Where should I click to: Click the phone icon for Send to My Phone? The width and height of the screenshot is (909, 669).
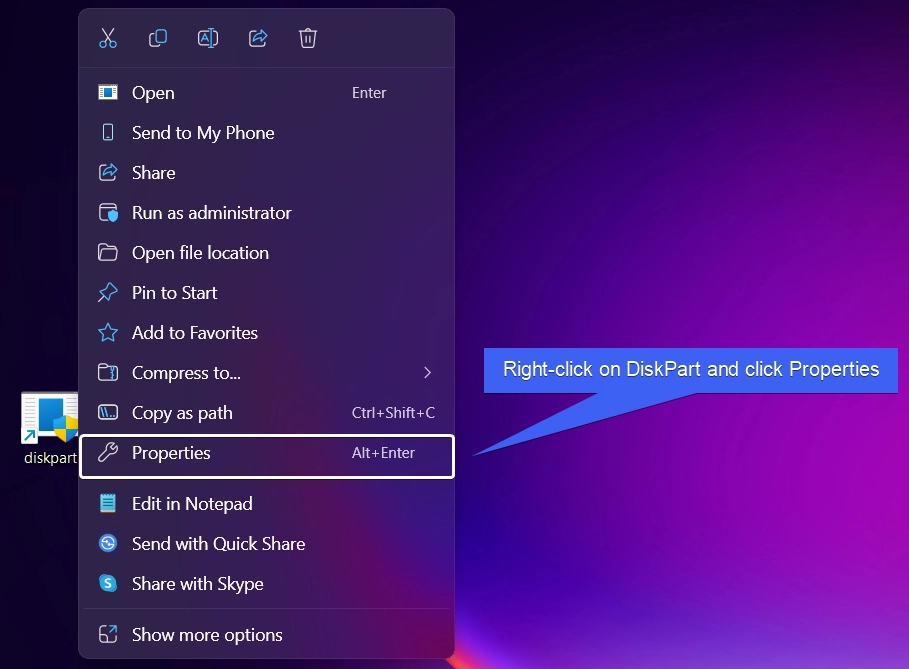pos(108,132)
